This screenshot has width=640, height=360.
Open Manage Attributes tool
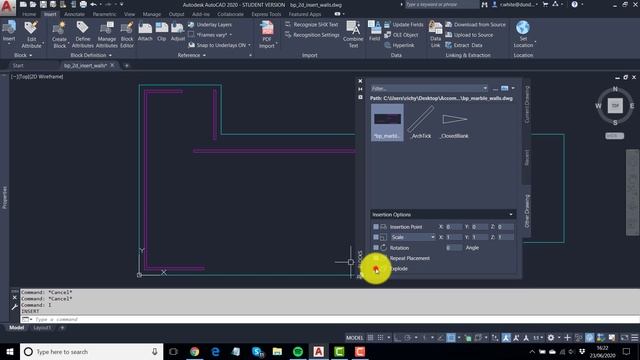coord(107,35)
